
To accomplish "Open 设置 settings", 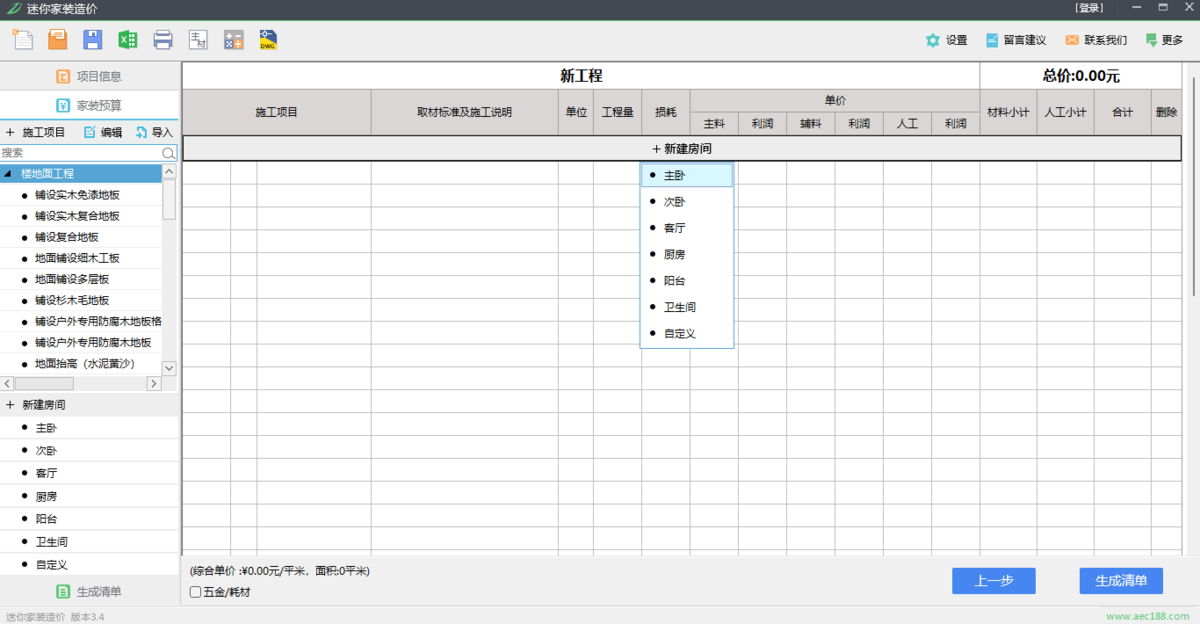I will 946,40.
